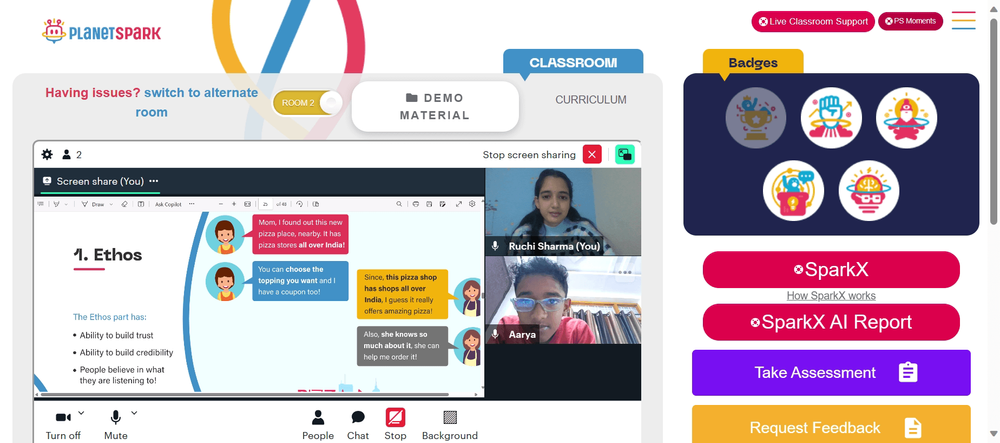
Task: Switch to the CURRICULUM tab
Action: pyautogui.click(x=591, y=100)
